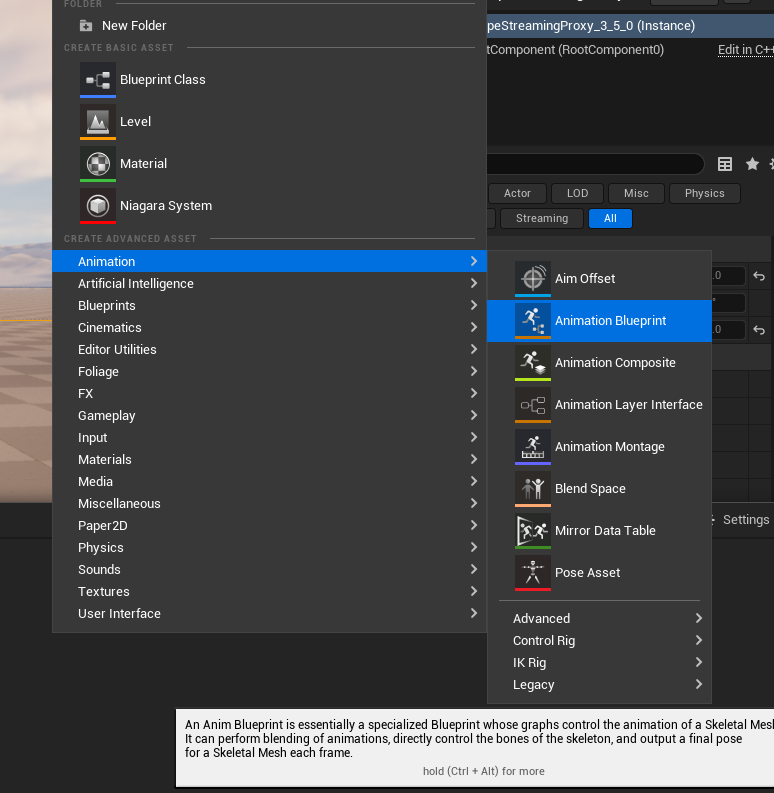Expand the Cinematics submenu arrow
The height and width of the screenshot is (793, 774).
(474, 327)
